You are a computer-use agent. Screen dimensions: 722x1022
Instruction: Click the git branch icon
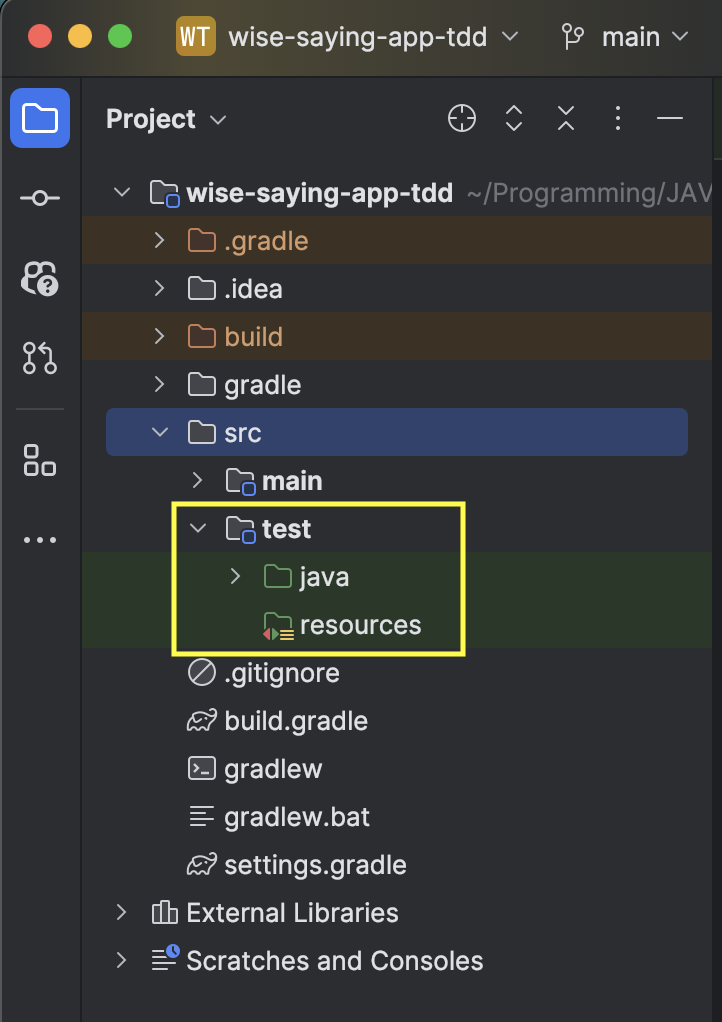(573, 37)
